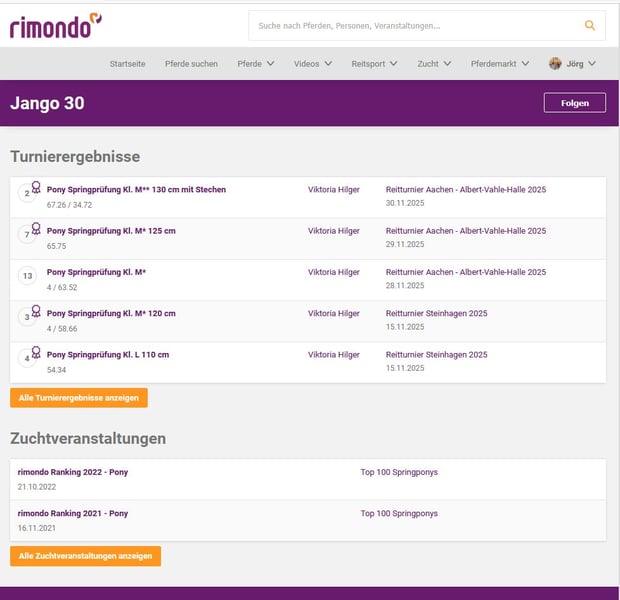This screenshot has width=620, height=600.
Task: Click the 2nd place rosette badge
Action: click(29, 191)
